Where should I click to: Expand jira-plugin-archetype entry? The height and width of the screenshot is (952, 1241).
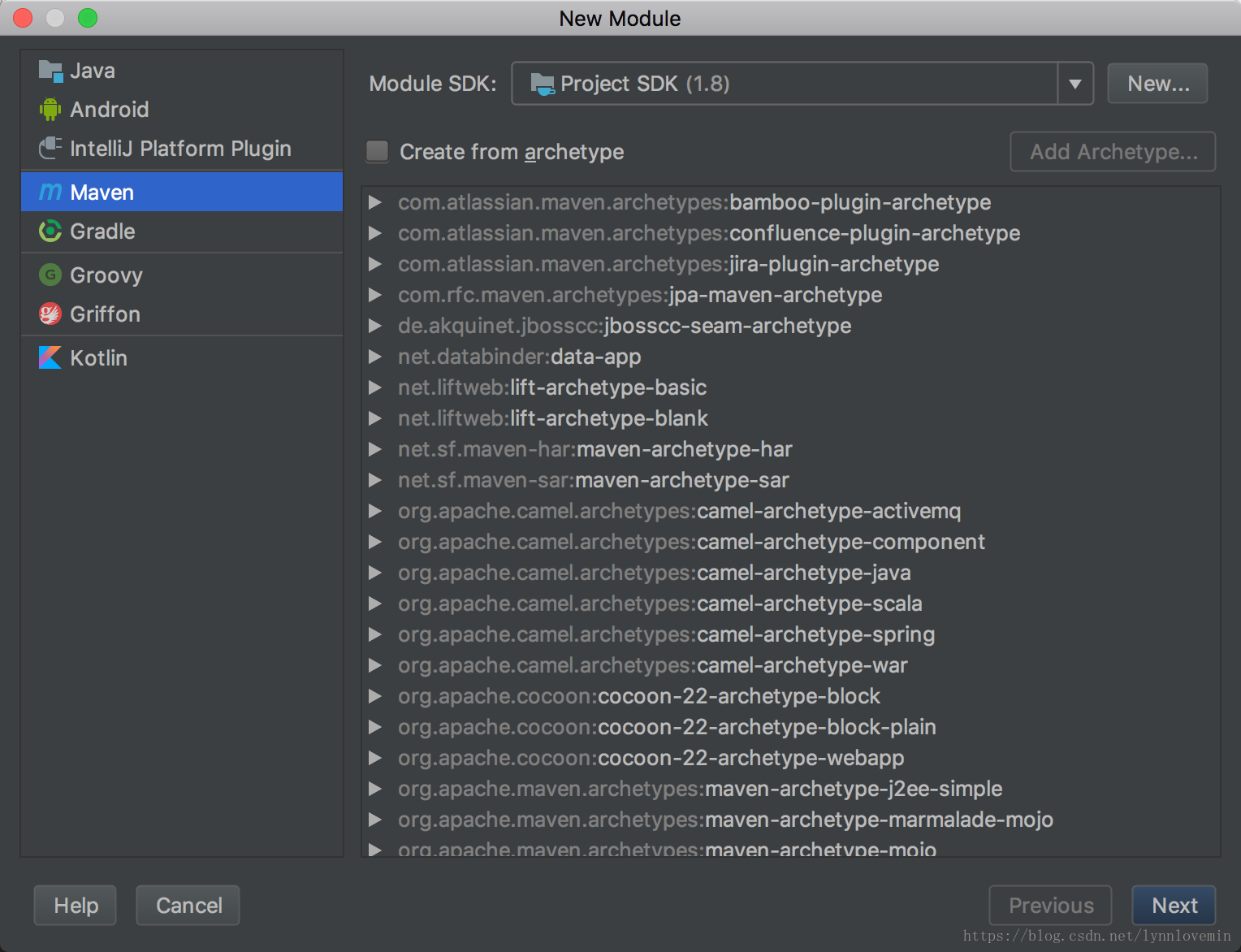[x=375, y=264]
